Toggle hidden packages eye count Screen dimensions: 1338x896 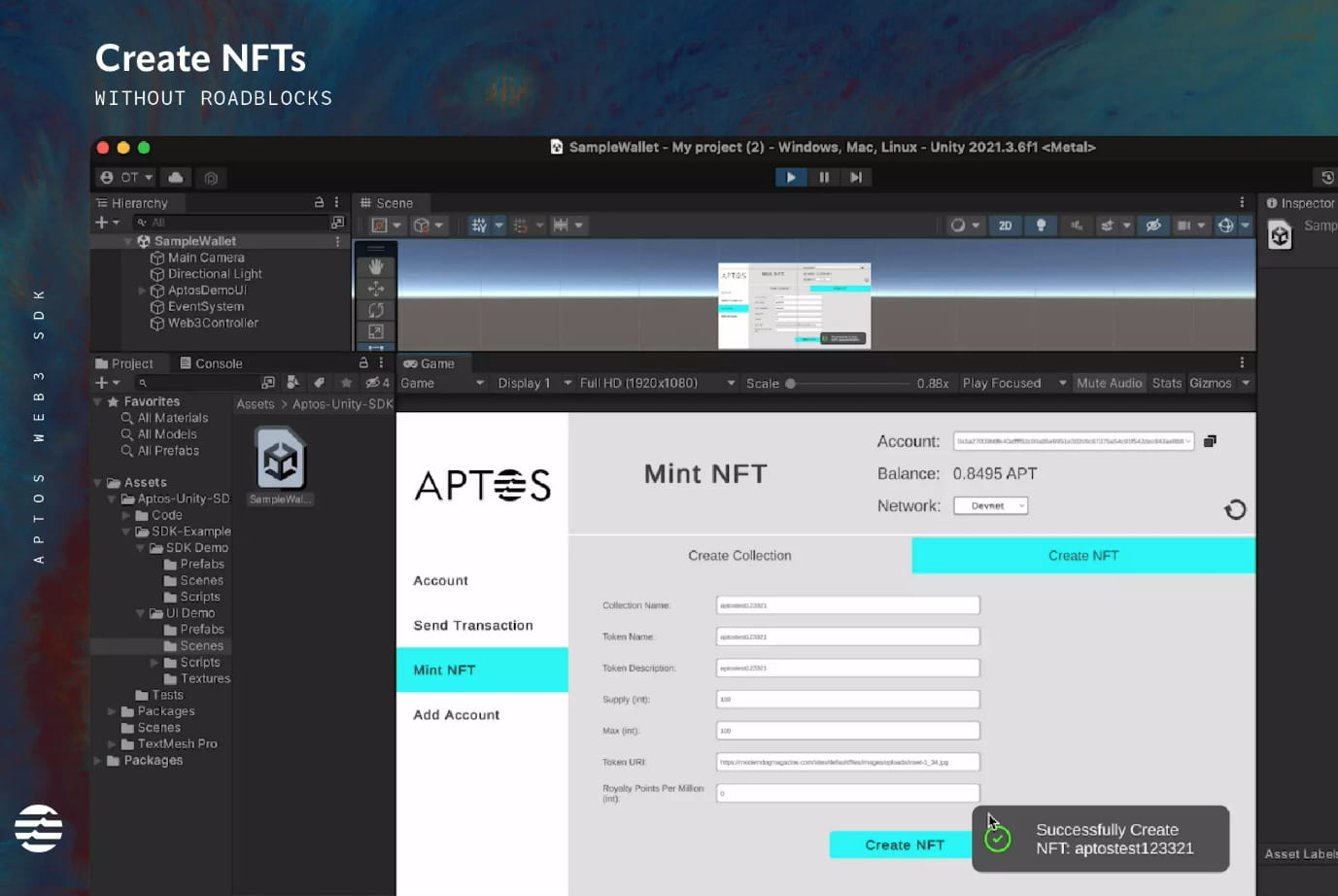377,383
